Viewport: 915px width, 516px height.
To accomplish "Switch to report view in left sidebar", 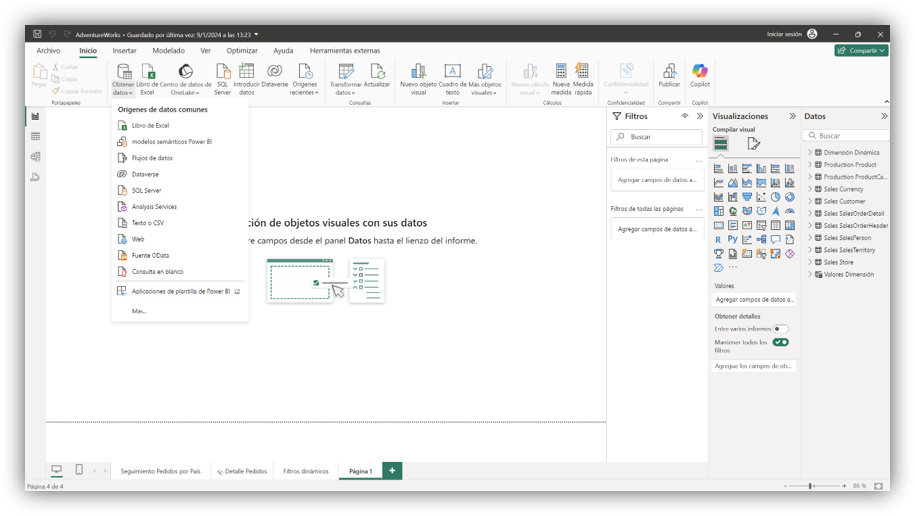I will [36, 116].
